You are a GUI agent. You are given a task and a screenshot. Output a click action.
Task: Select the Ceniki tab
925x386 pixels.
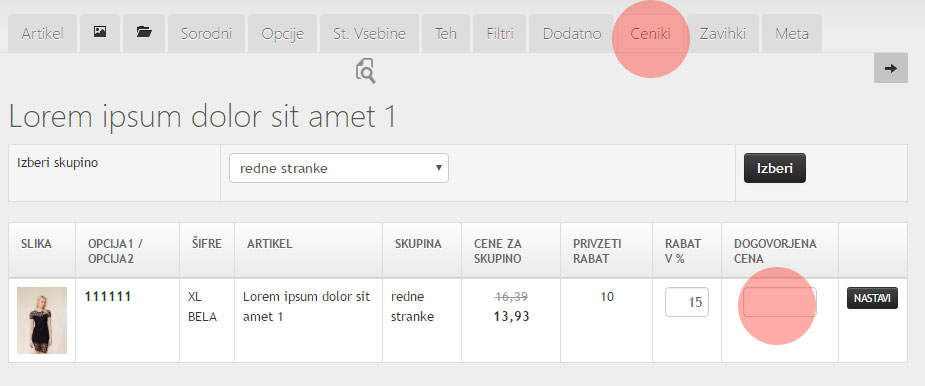tap(650, 33)
